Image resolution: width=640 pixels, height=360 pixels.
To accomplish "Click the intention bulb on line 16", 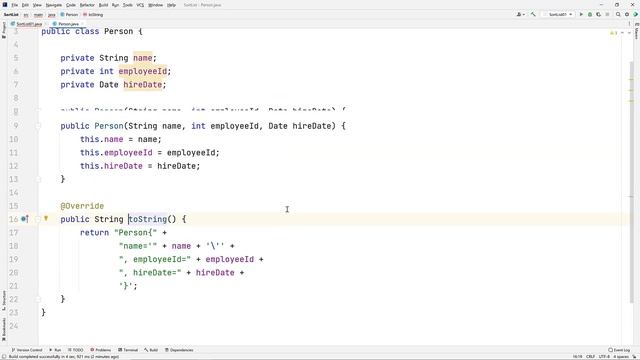I will (x=46, y=219).
